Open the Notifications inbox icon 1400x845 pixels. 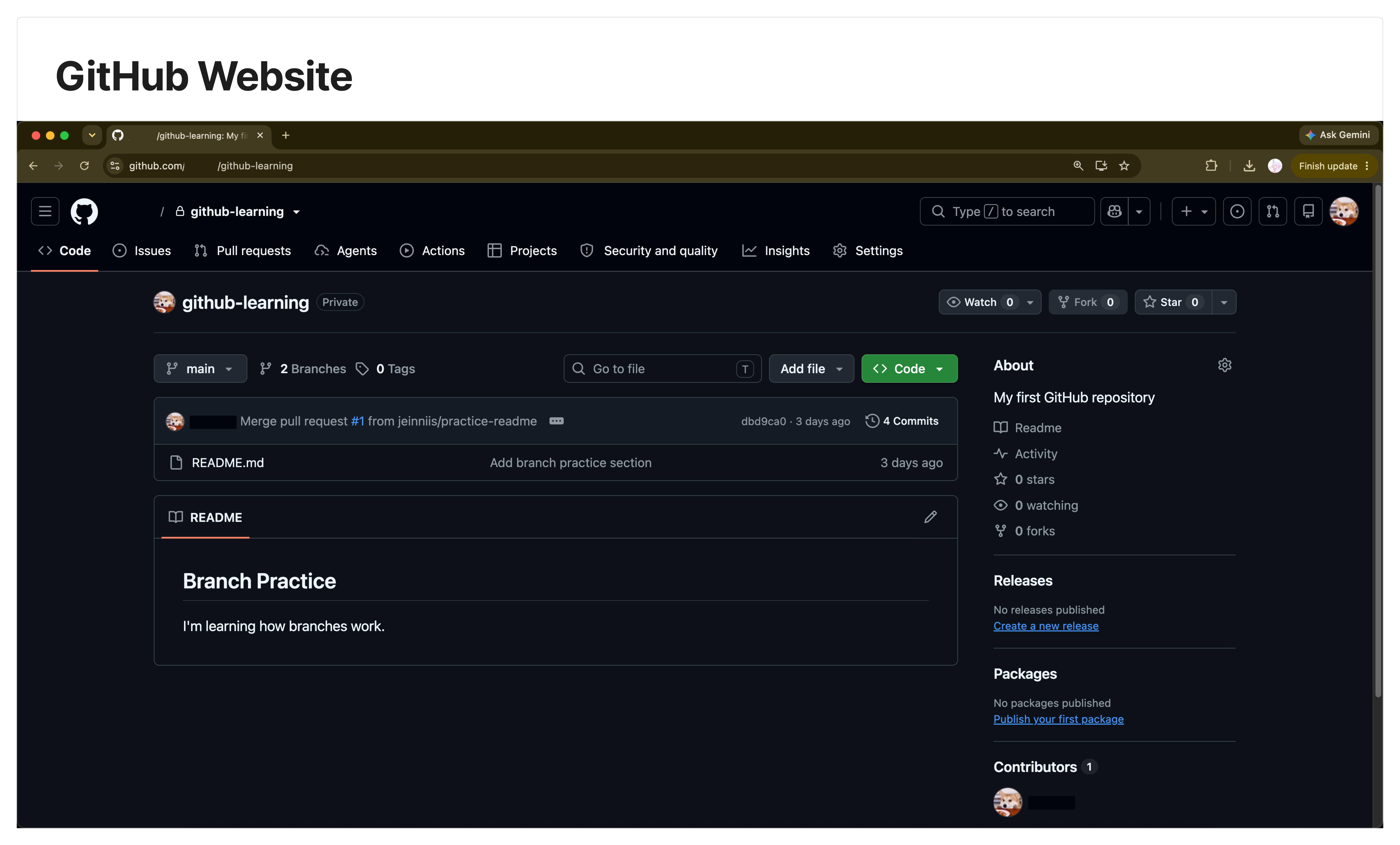pyautogui.click(x=1309, y=211)
